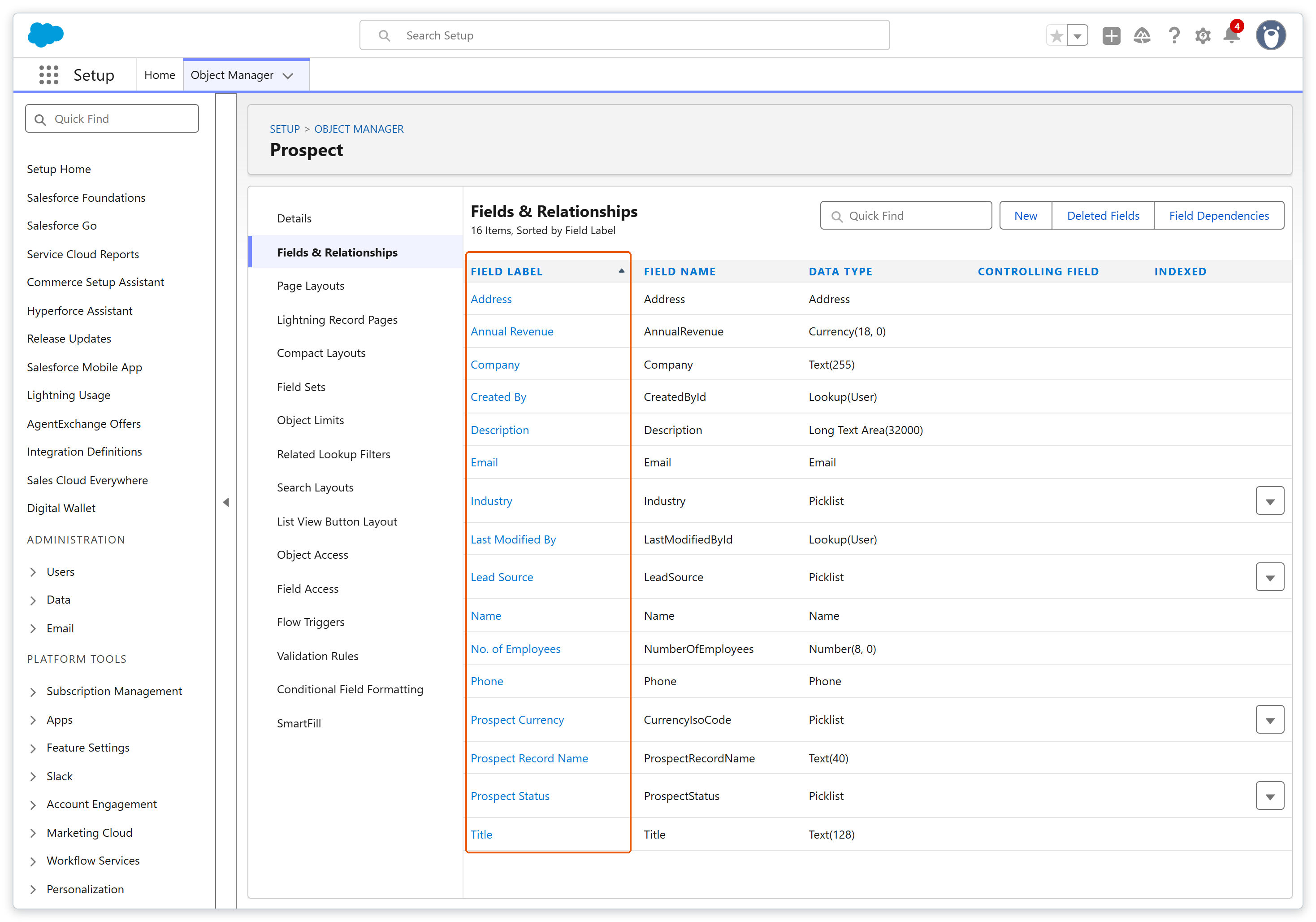Image resolution: width=1316 pixels, height=922 pixels.
Task: Sort by the Field Label column arrow
Action: (x=621, y=271)
